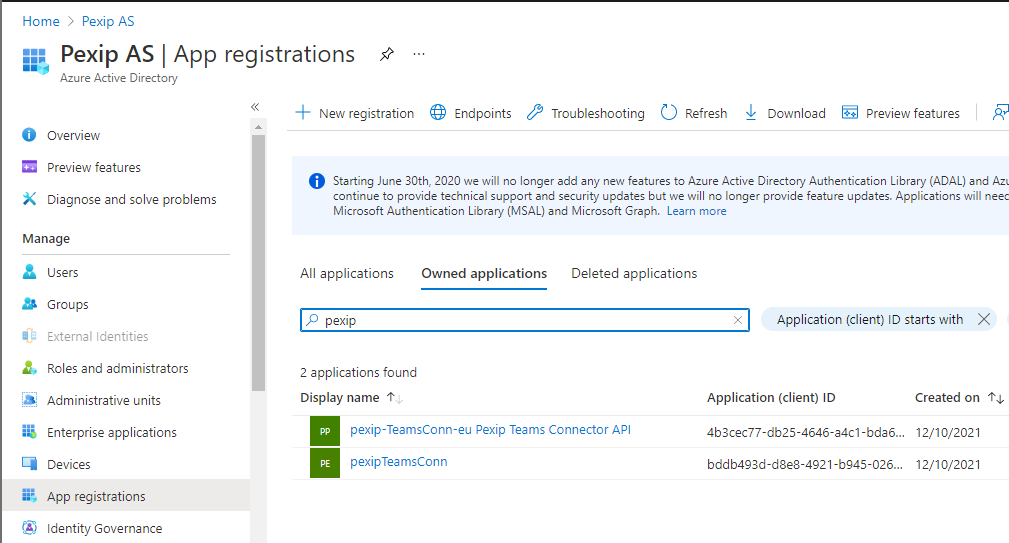Open Administrative units
This screenshot has height=543, width=1009.
[104, 400]
